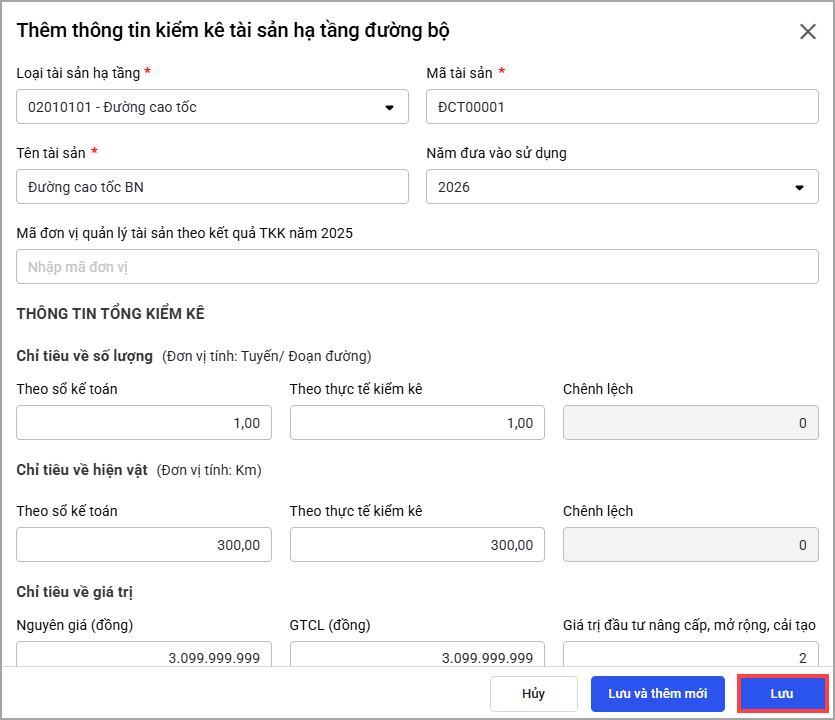Click the quantity Chênh lệch field
This screenshot has height=720, width=835.
tap(690, 423)
